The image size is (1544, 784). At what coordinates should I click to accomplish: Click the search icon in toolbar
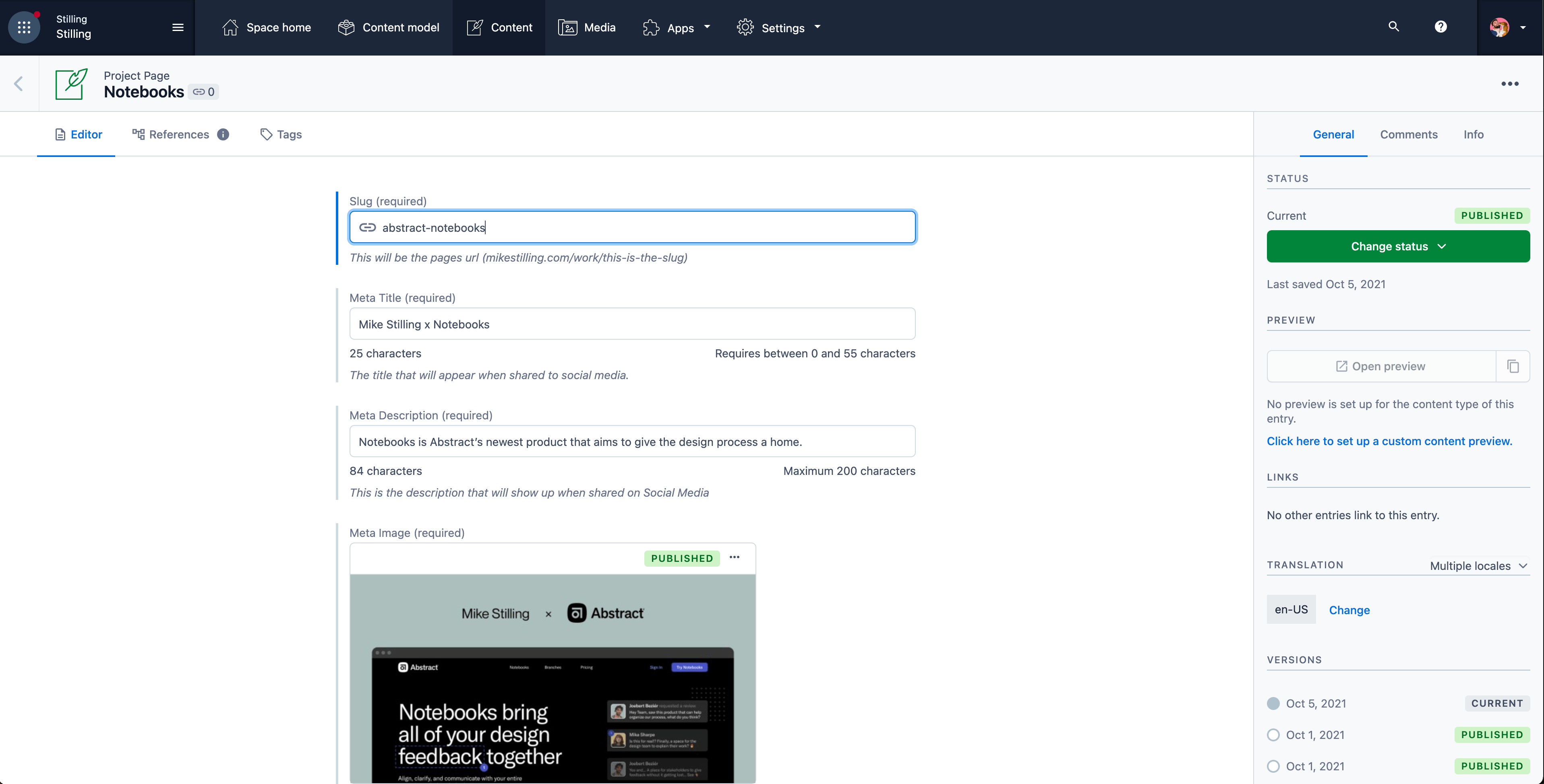pyautogui.click(x=1392, y=27)
